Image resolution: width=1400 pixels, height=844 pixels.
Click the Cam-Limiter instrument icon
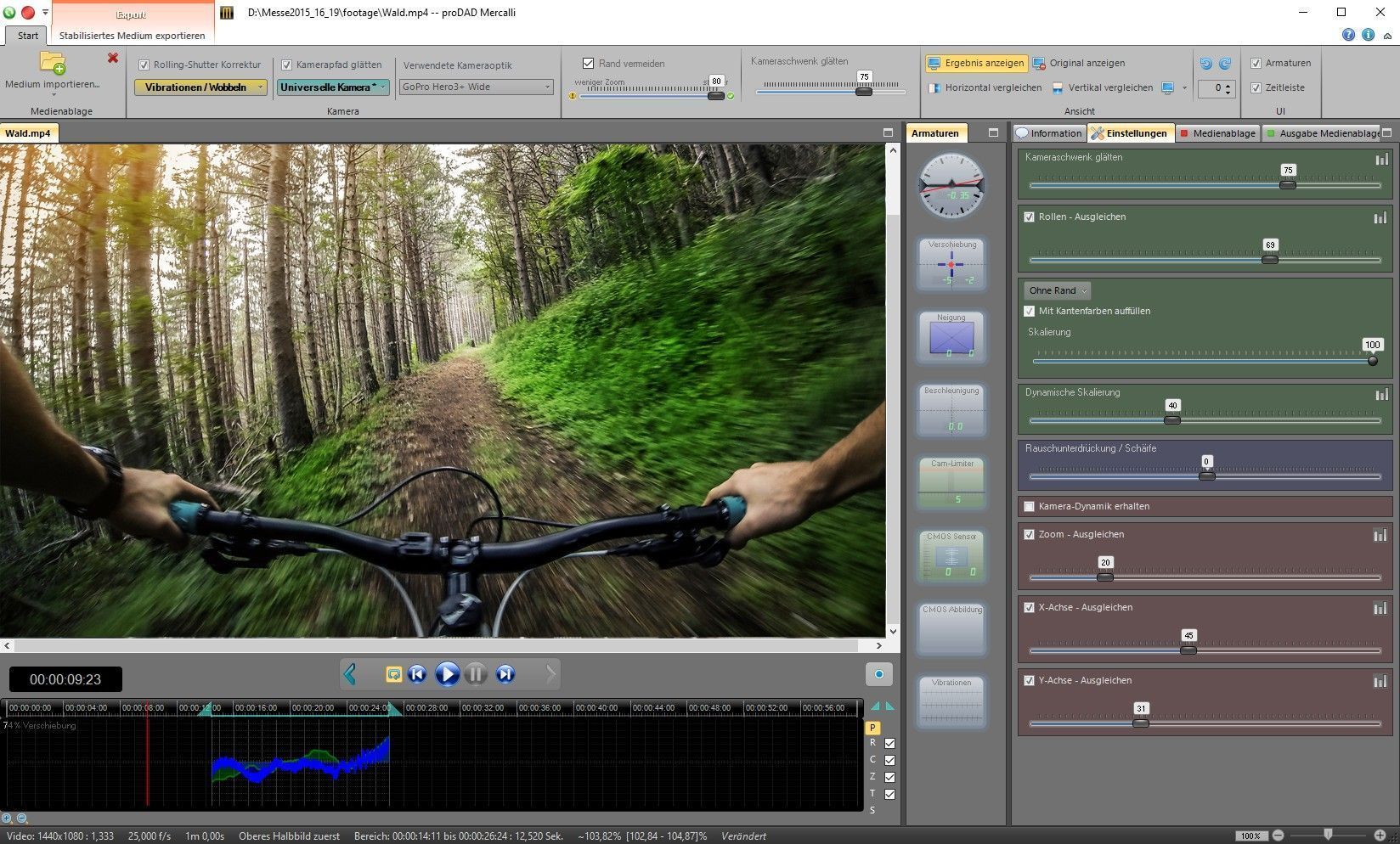click(x=951, y=484)
